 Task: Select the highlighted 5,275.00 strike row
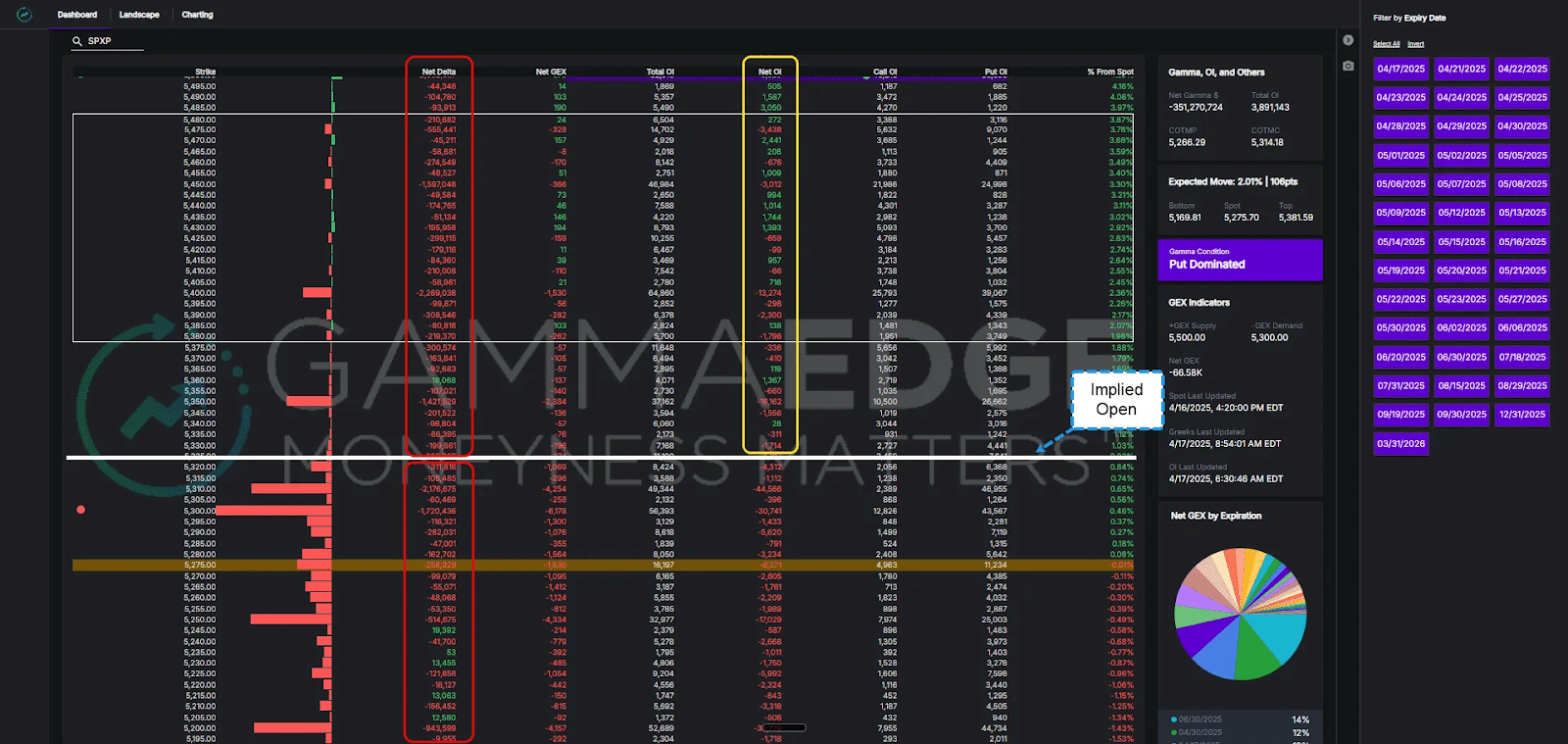[x=604, y=566]
